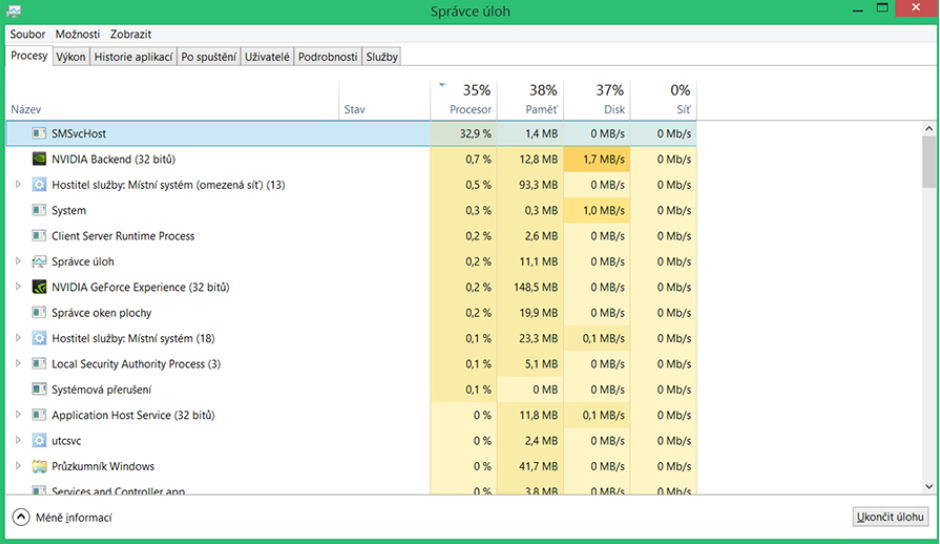The image size is (940, 544).
Task: Expand the Průzkumník Windows process tree
Action: 18,466
